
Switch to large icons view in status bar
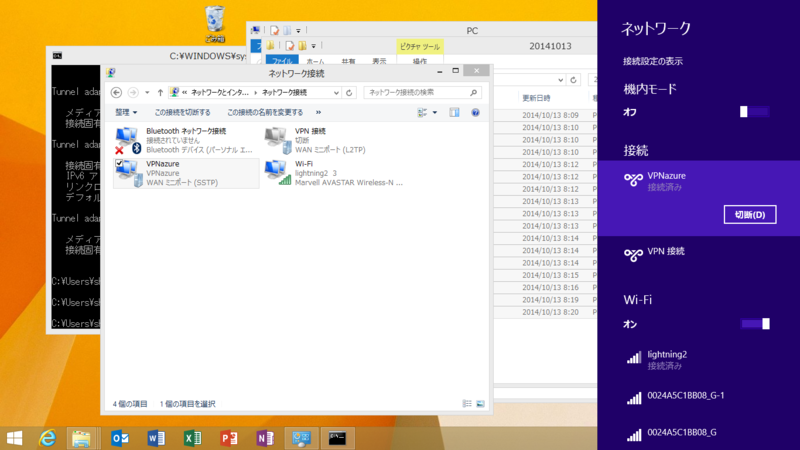[480, 404]
